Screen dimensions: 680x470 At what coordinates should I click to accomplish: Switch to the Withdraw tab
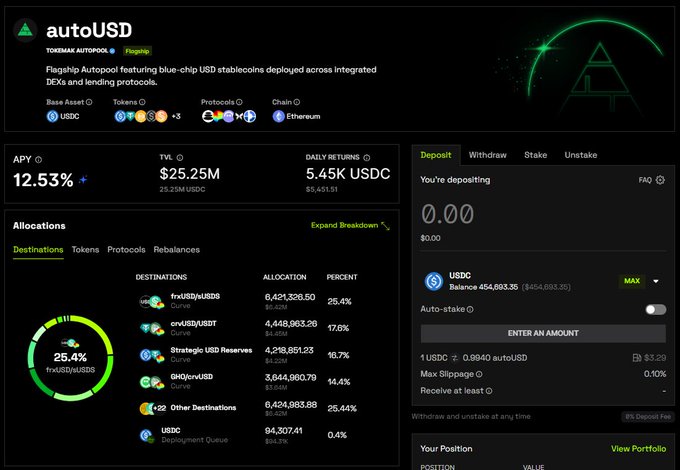coord(487,155)
